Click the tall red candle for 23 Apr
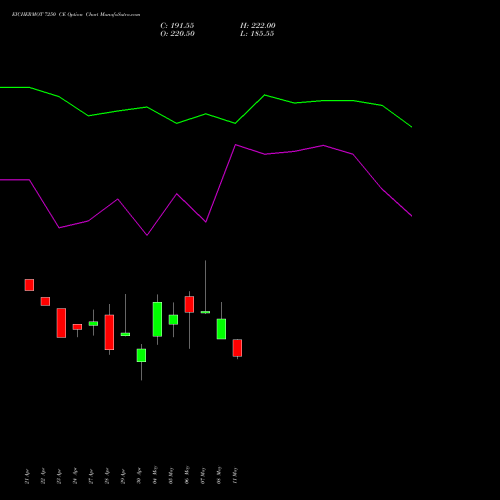This screenshot has height=500, width=500. click(x=61, y=323)
